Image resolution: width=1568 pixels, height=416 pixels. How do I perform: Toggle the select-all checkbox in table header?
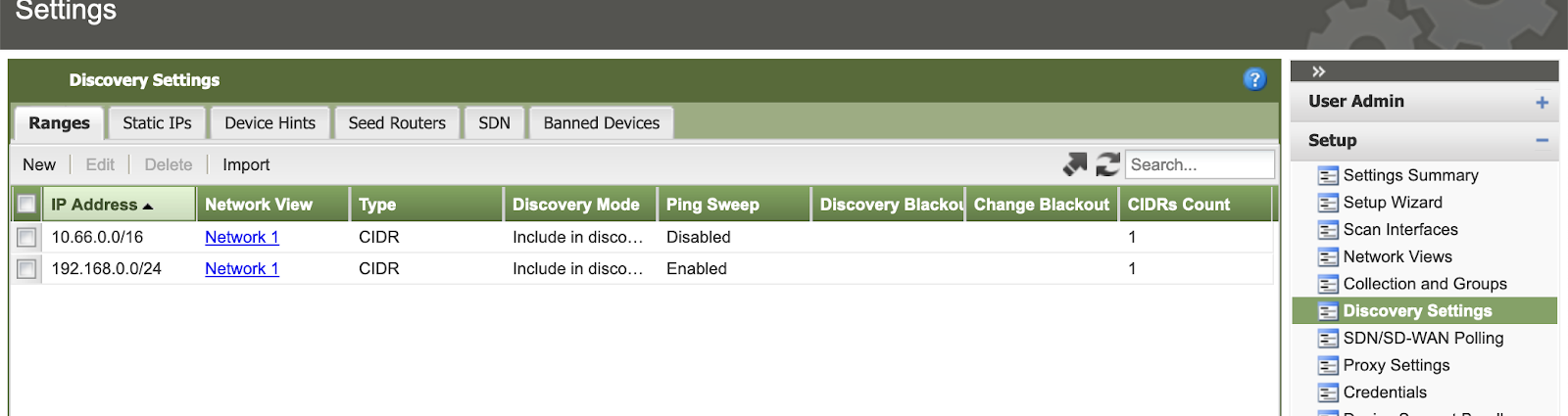(x=26, y=204)
